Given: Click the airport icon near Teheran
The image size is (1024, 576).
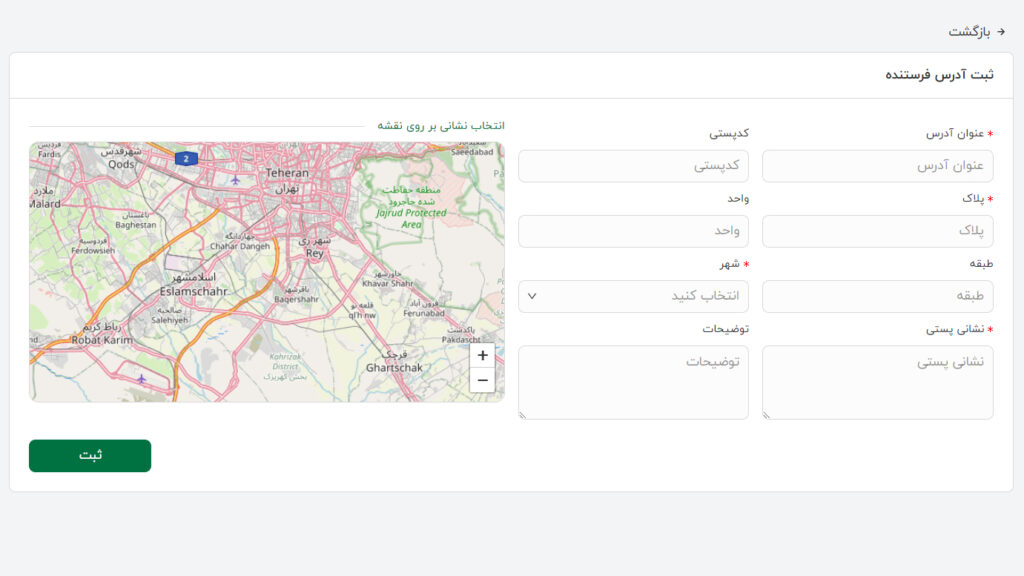Looking at the screenshot, I should tap(235, 180).
